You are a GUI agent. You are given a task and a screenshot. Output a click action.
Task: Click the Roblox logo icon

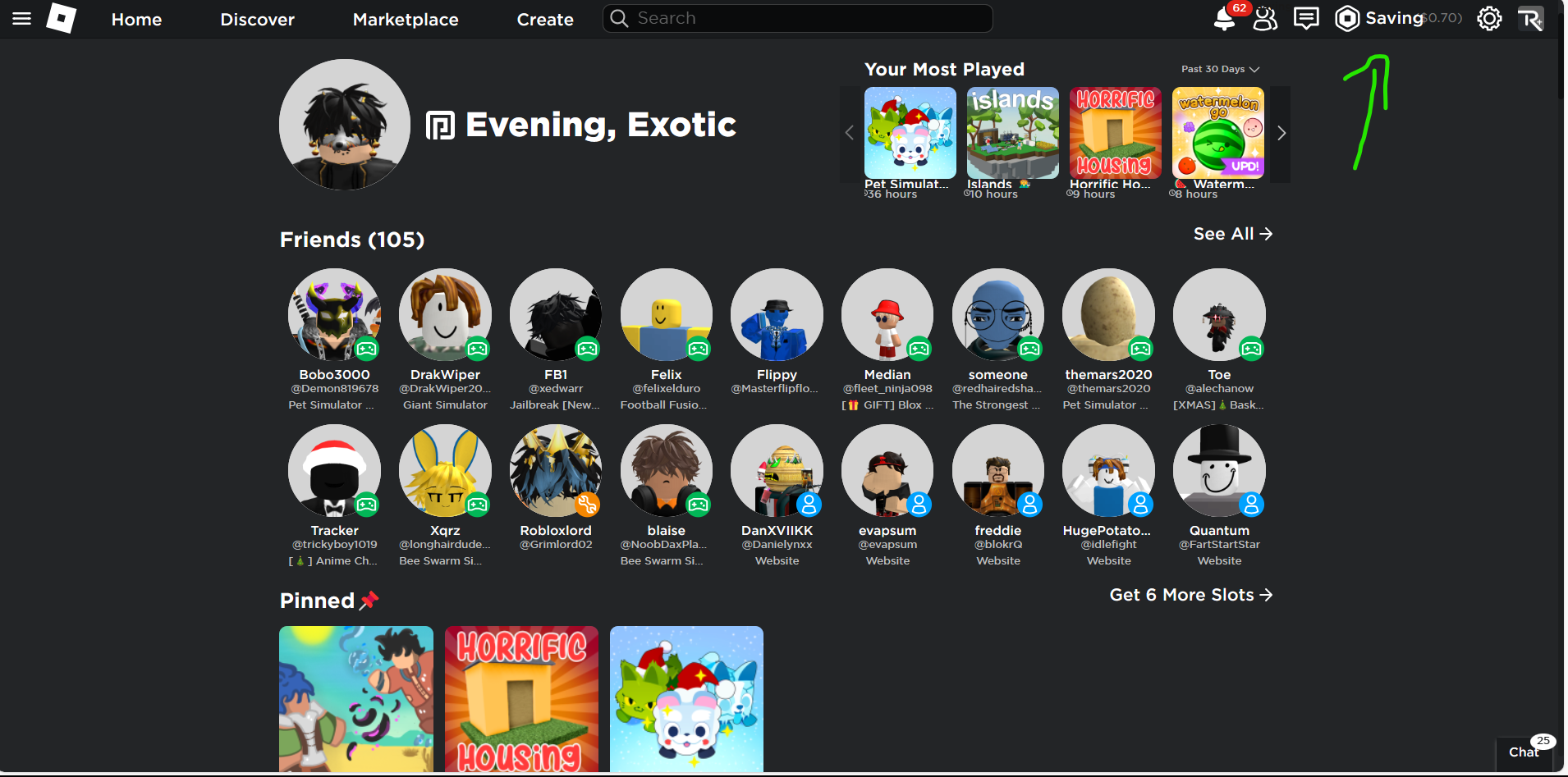(x=62, y=19)
